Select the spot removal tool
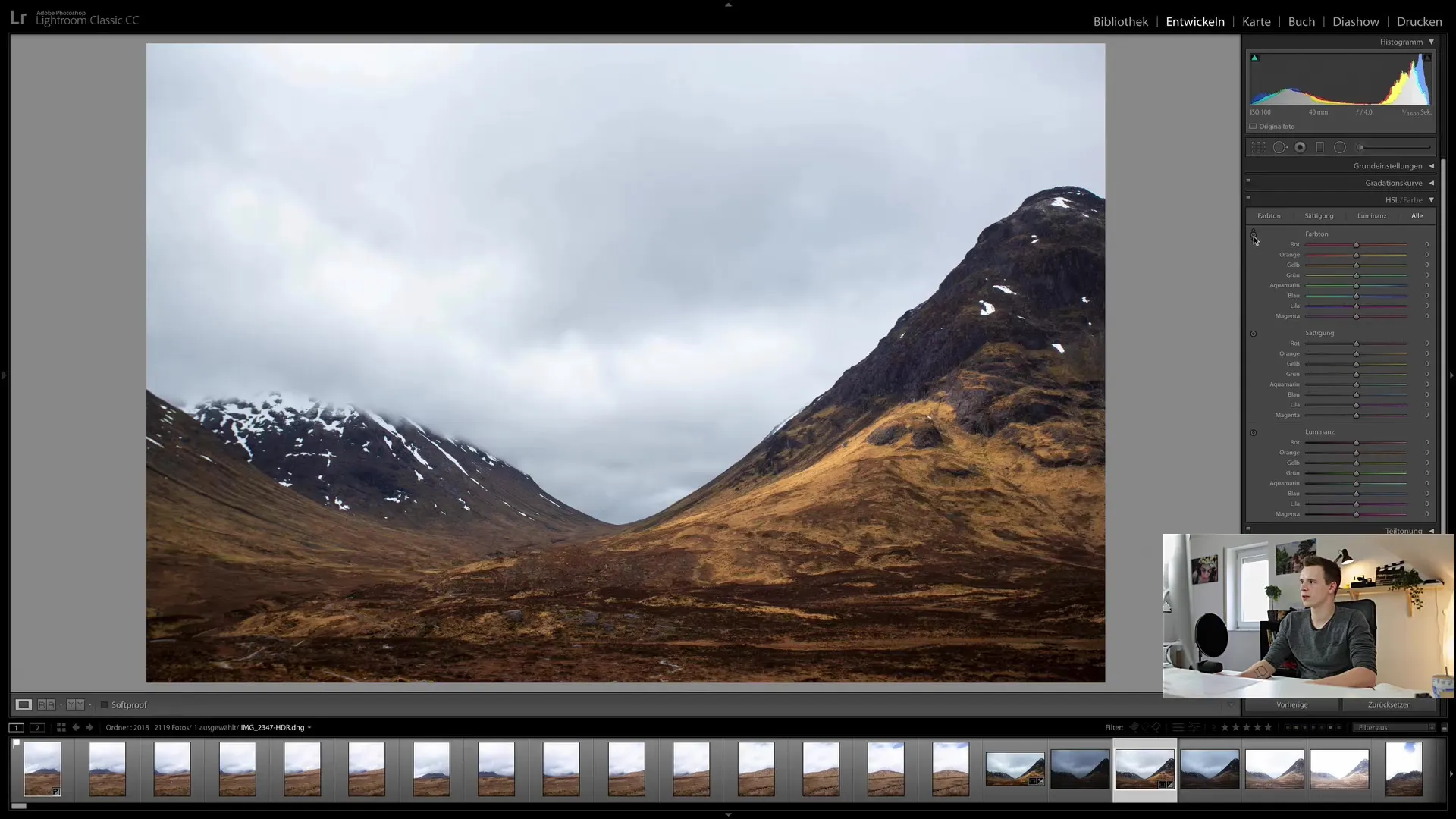The image size is (1456, 819). pyautogui.click(x=1280, y=147)
